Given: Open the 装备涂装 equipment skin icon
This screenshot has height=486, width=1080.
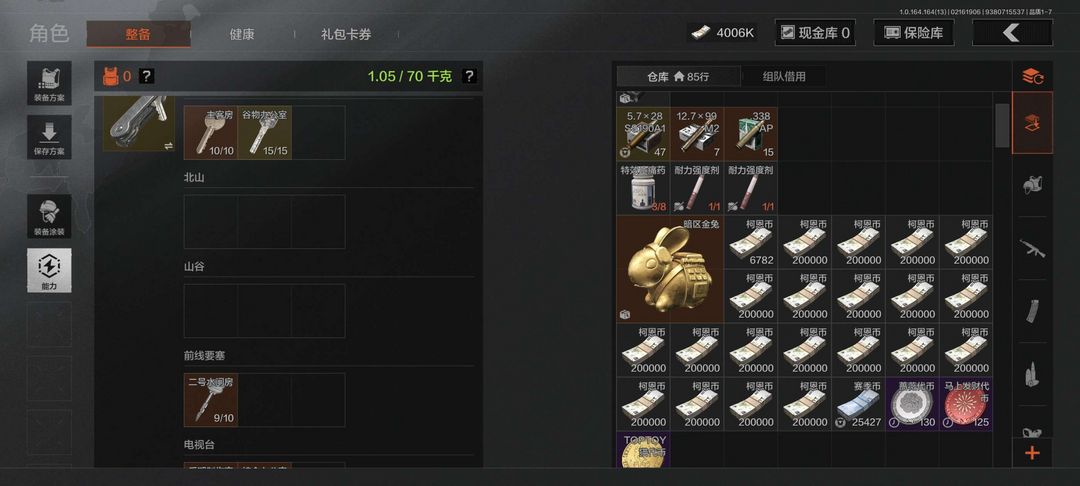Looking at the screenshot, I should coord(49,216).
